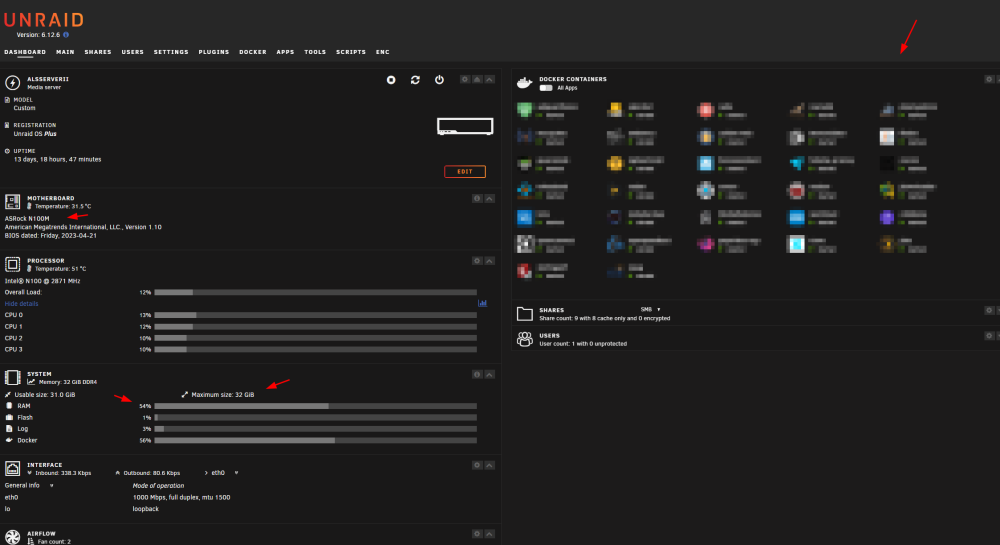The height and width of the screenshot is (545, 1000).
Task: Click the Interface network port icon
Action: tap(12, 469)
